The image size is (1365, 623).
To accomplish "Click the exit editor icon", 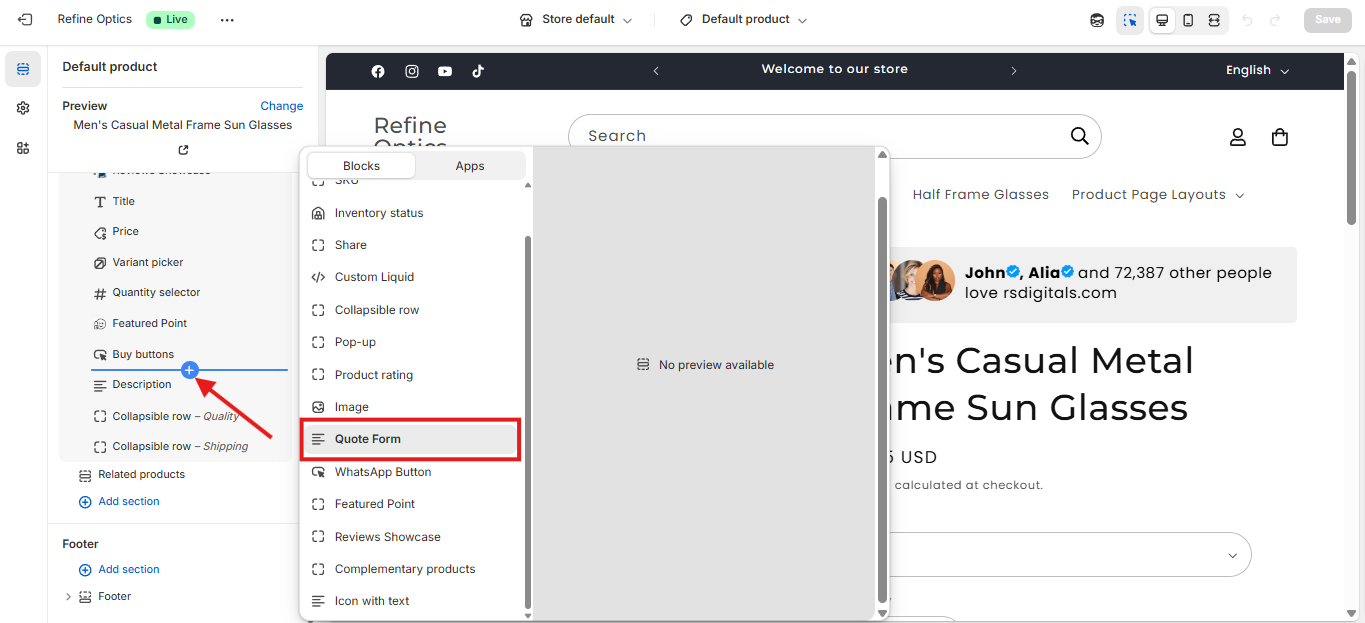I will [25, 20].
